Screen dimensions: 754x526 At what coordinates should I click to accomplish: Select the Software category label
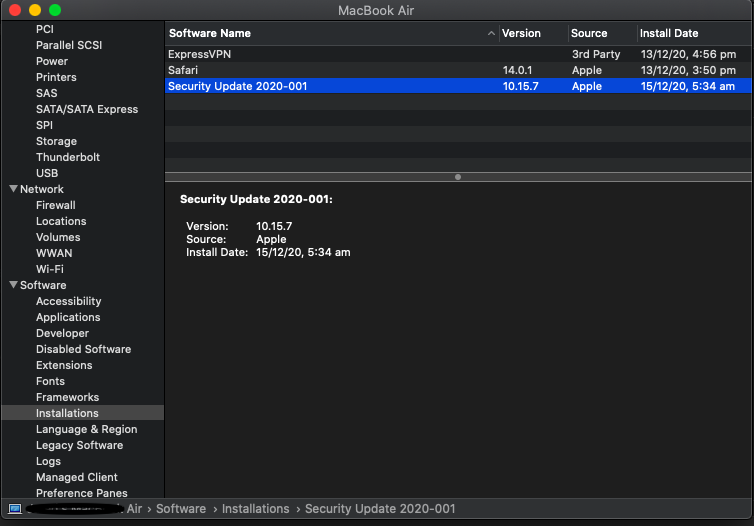[43, 285]
